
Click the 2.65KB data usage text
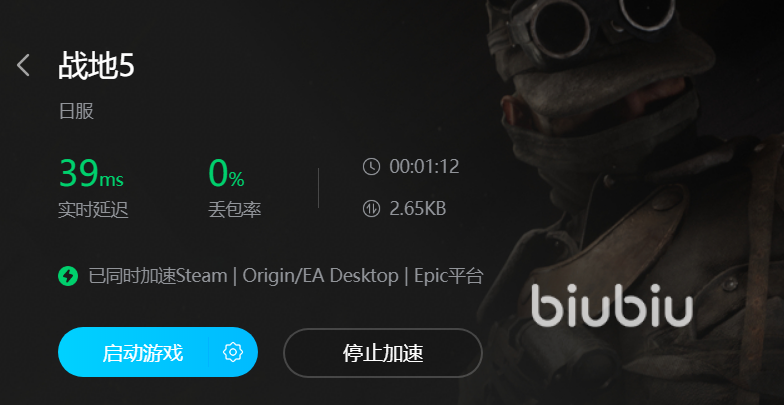418,208
